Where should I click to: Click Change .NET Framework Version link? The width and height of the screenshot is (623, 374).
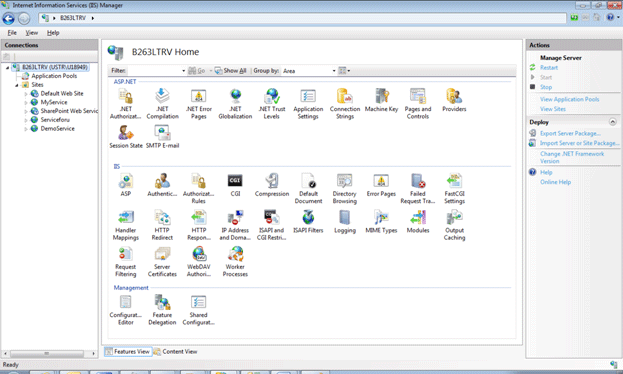coord(572,157)
